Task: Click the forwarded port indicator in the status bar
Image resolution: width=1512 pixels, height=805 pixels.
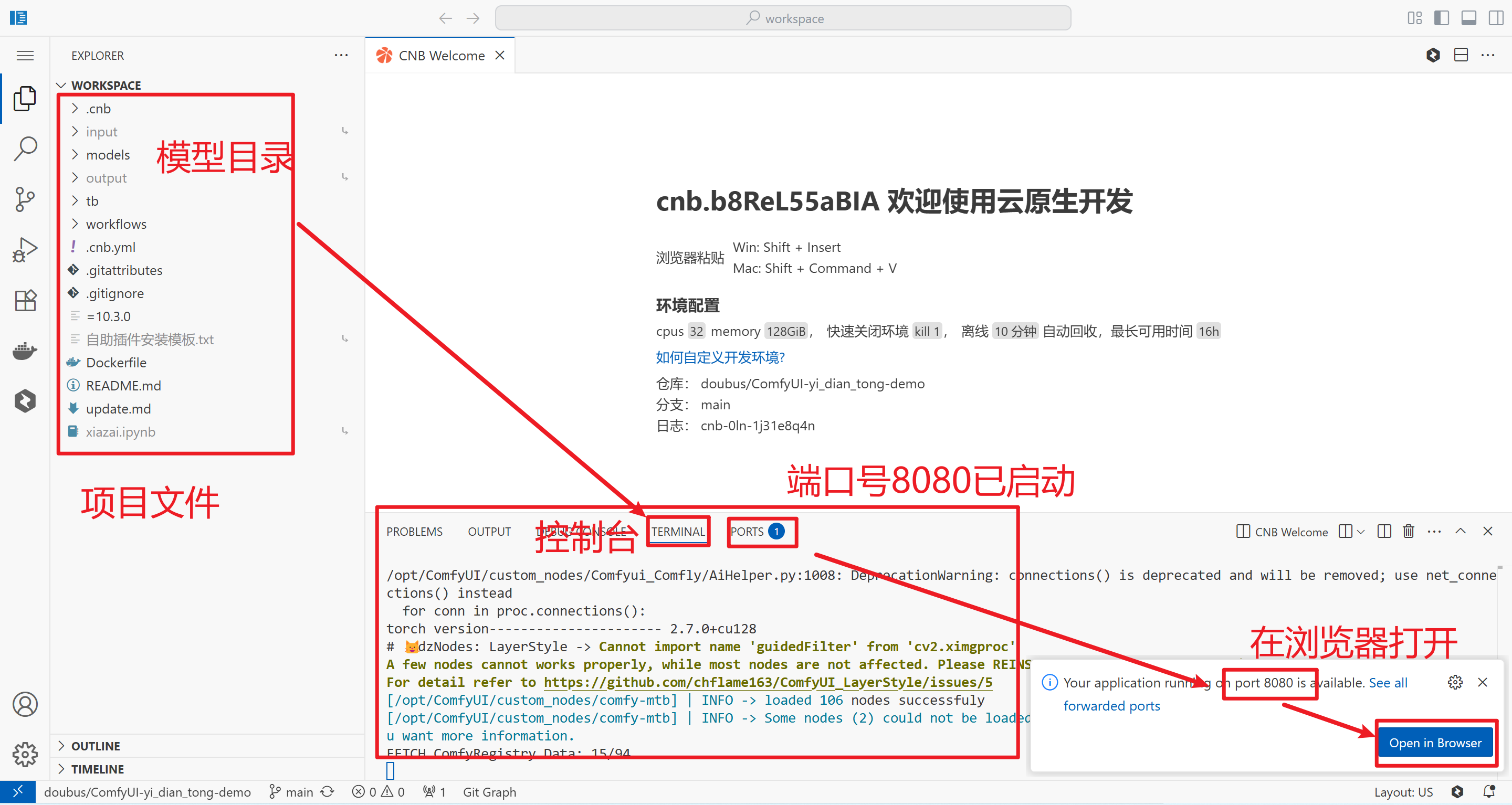Action: pyautogui.click(x=434, y=791)
